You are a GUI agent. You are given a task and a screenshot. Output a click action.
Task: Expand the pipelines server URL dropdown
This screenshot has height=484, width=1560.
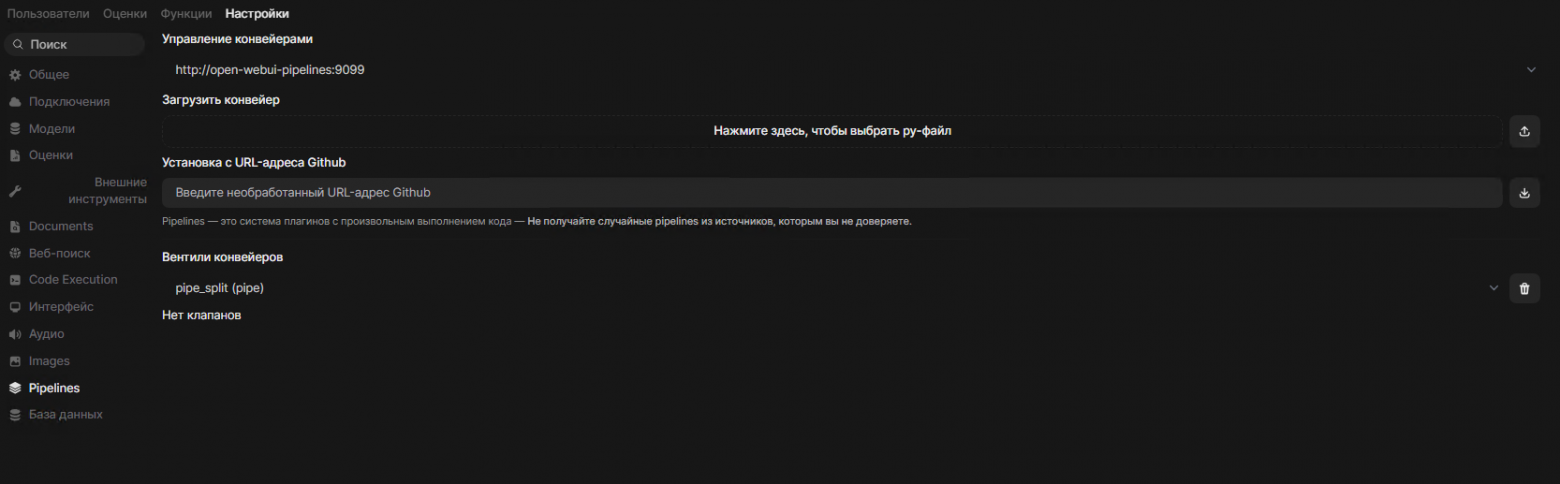(x=1531, y=70)
